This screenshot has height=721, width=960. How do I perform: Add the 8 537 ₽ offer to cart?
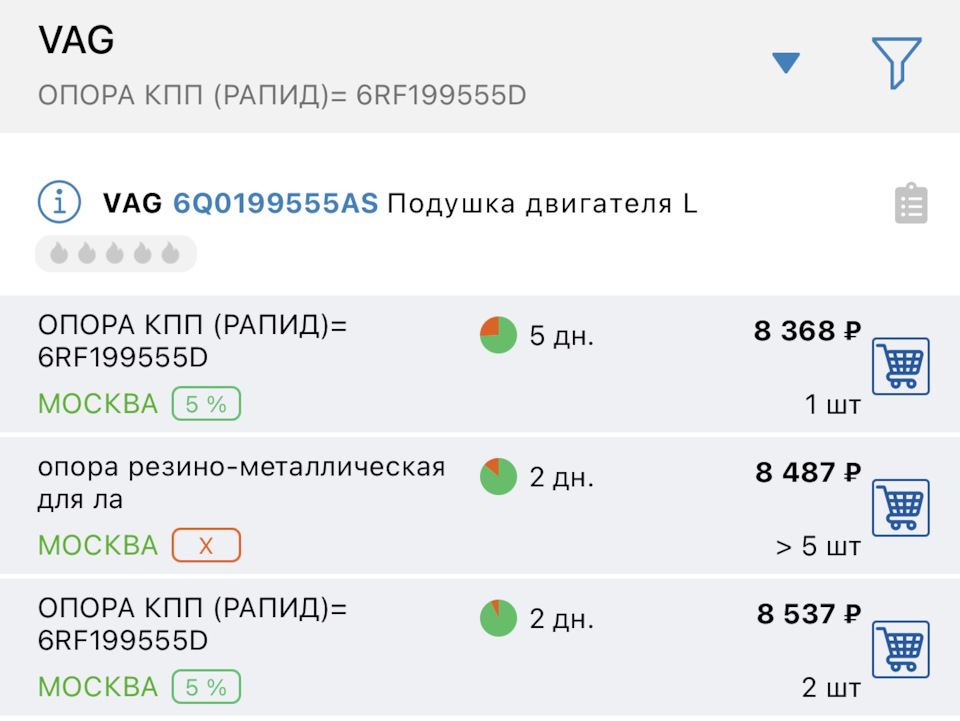click(901, 650)
